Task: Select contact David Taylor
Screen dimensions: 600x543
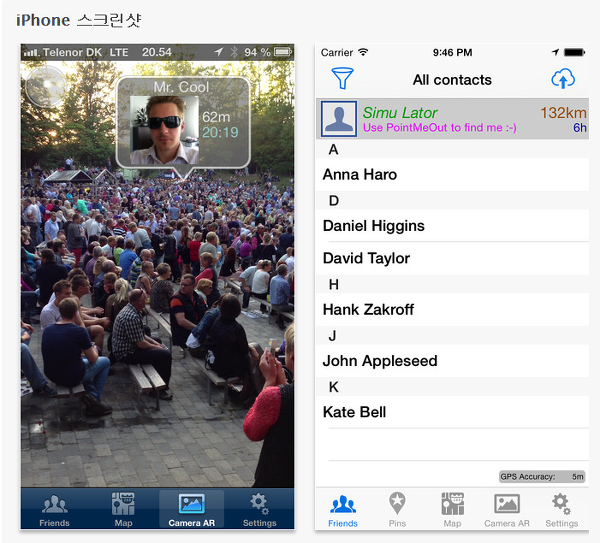Action: tap(452, 258)
